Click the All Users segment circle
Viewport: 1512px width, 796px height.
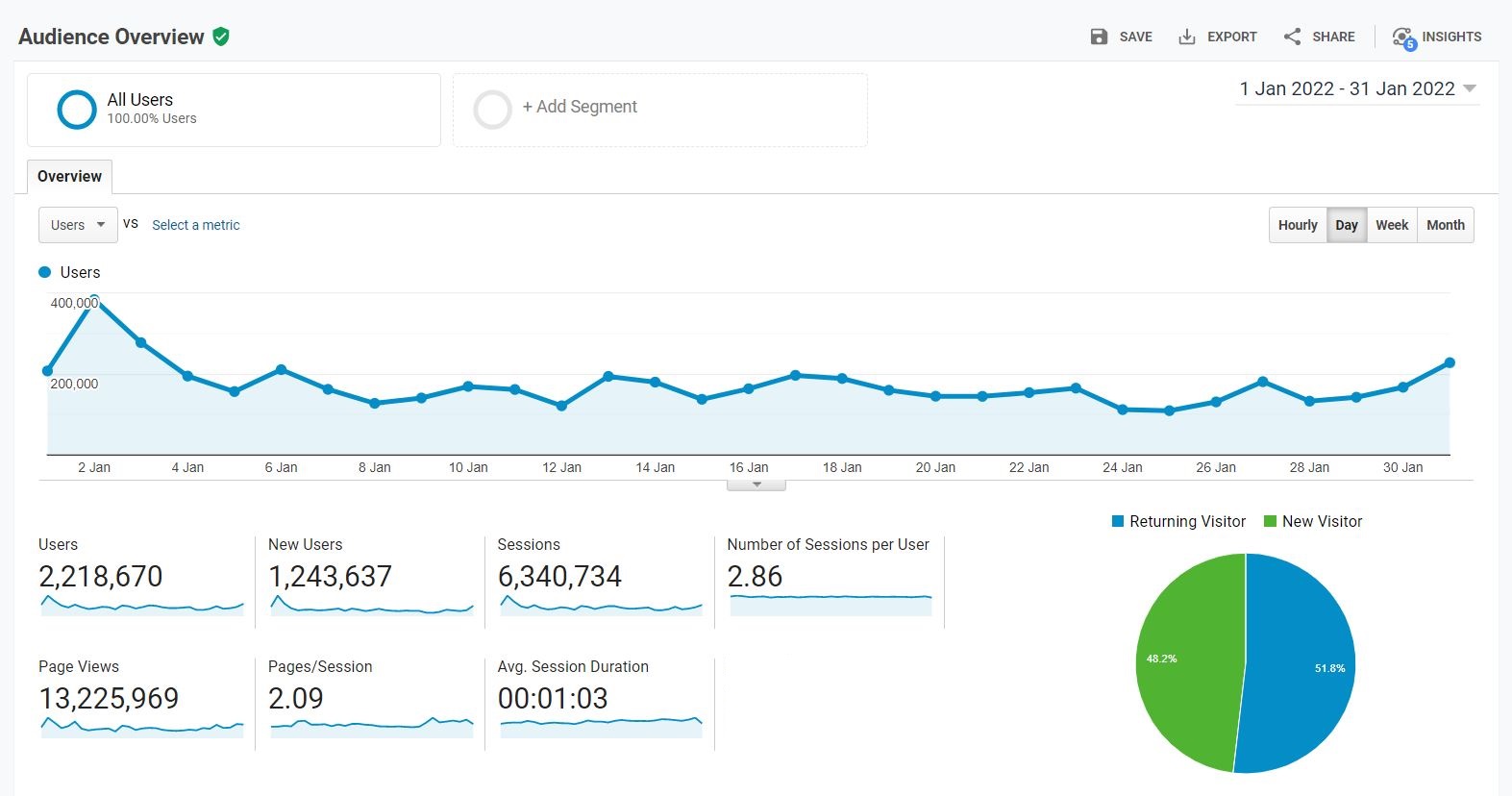(77, 110)
